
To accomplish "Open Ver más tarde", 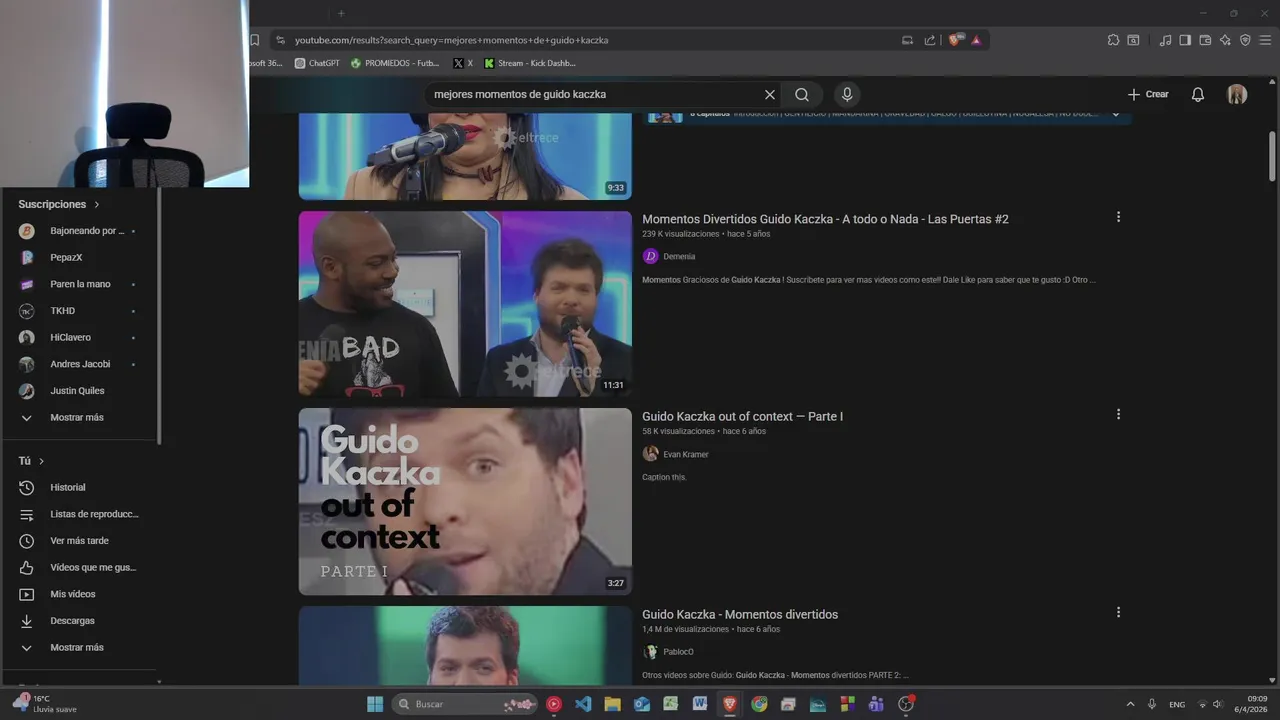I will click(80, 541).
